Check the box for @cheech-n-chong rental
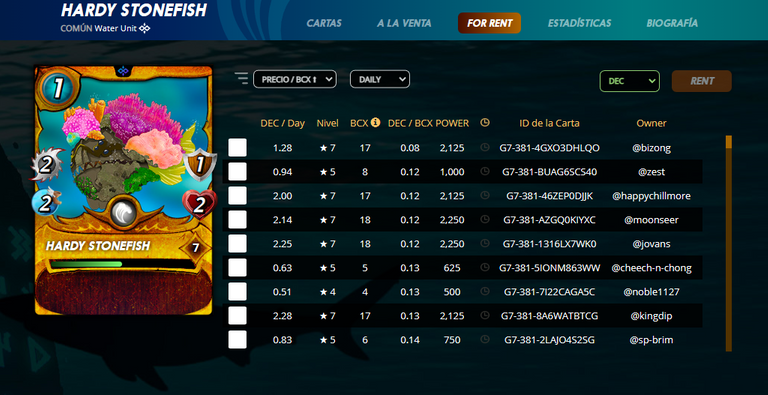 point(238,268)
